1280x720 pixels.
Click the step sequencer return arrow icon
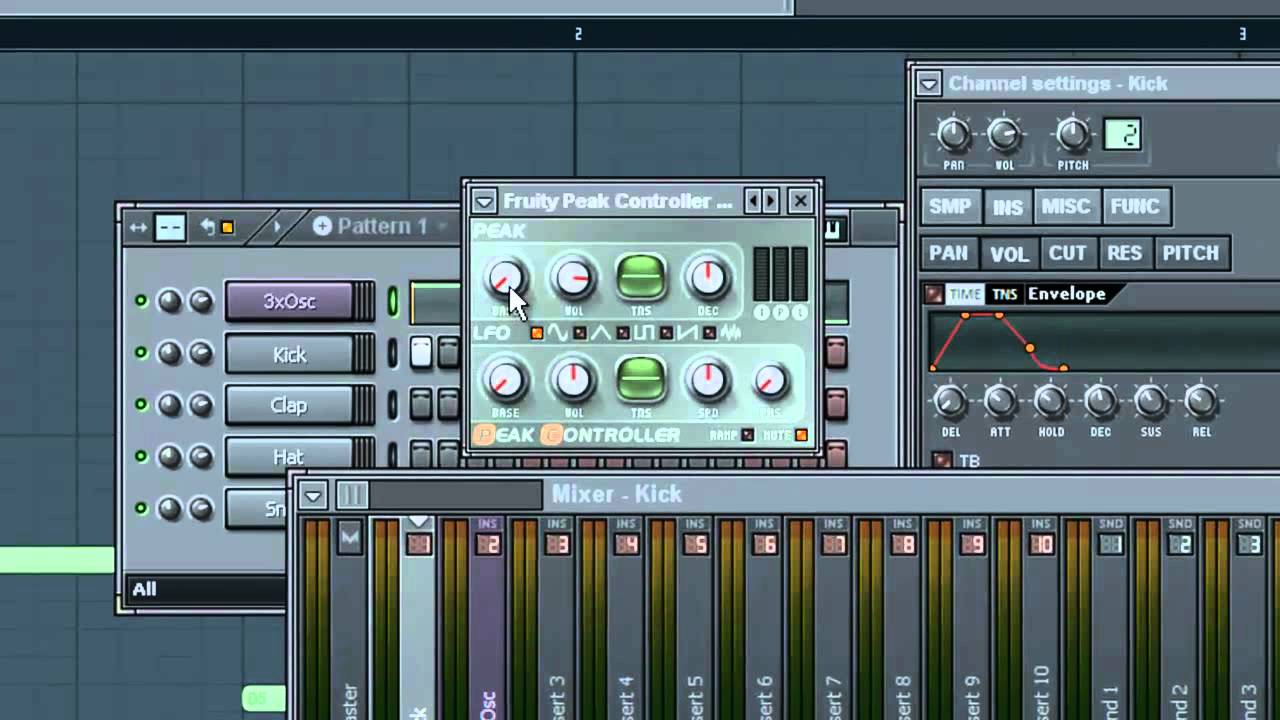208,227
